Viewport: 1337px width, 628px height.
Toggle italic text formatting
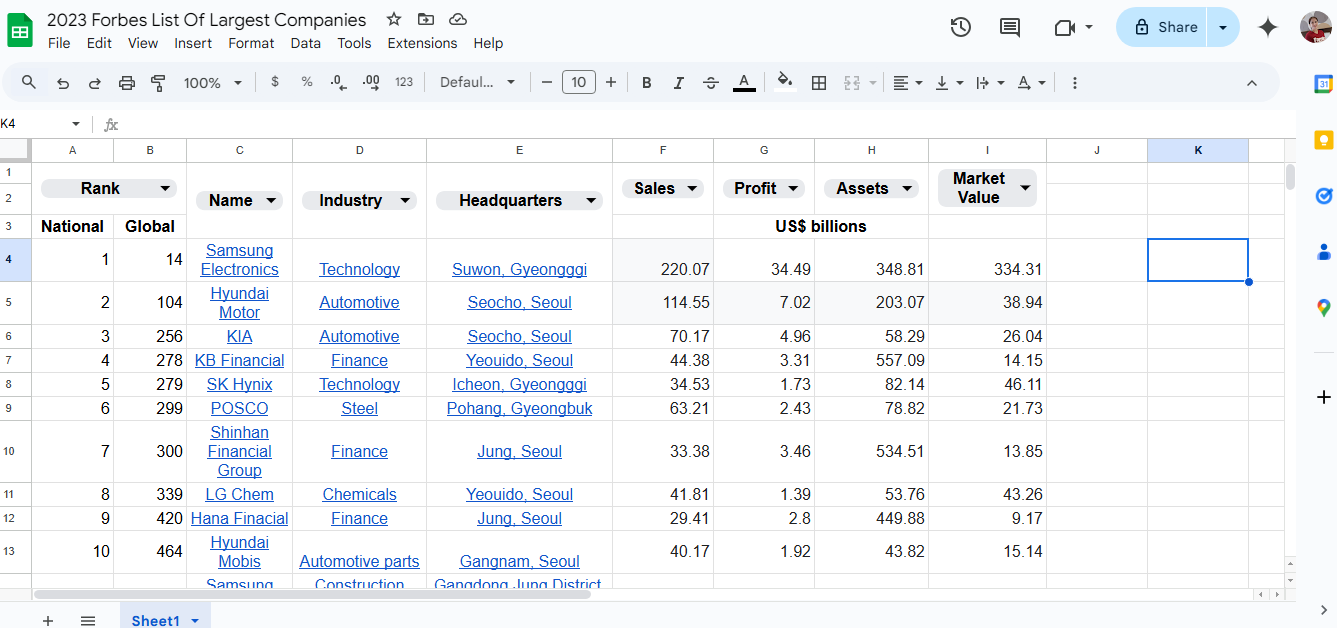pos(679,83)
